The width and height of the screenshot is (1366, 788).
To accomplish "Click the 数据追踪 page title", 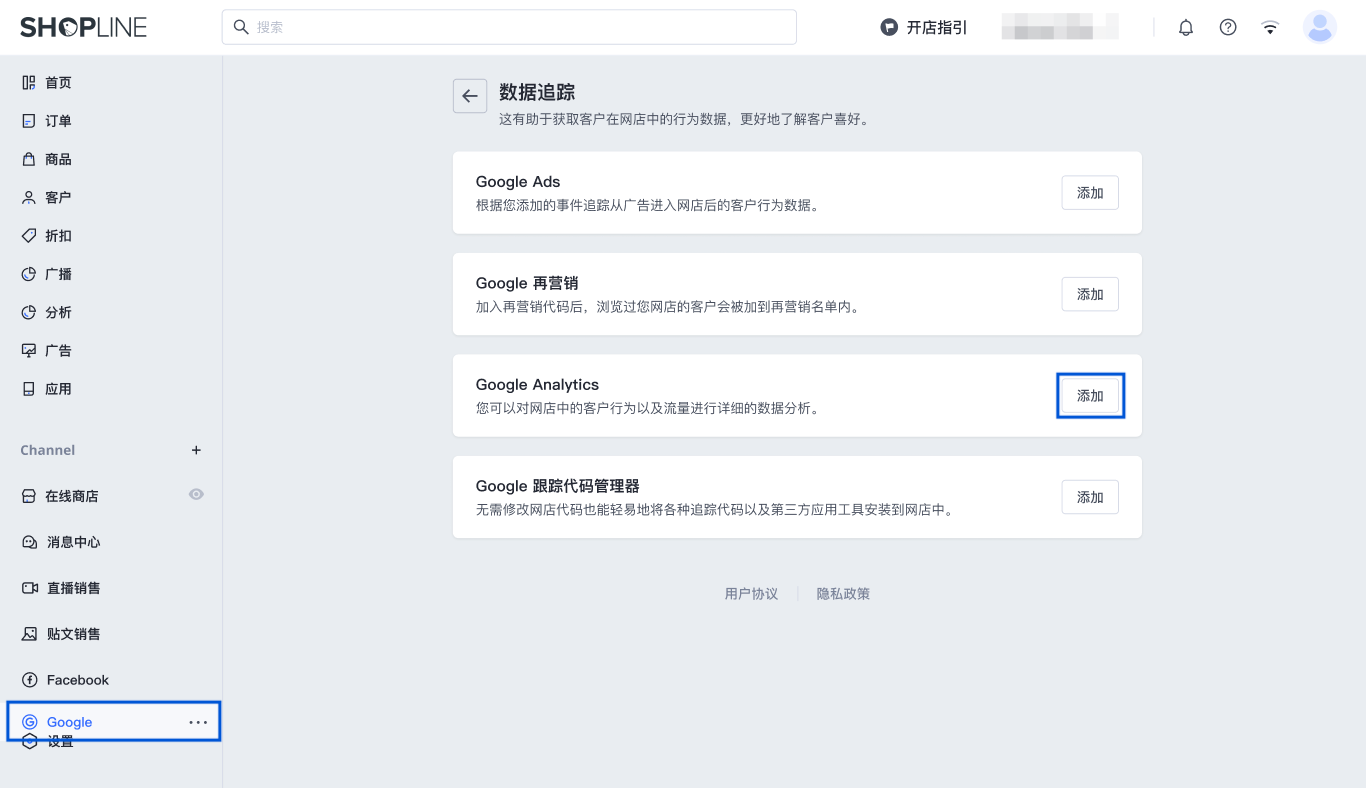I will coord(537,93).
